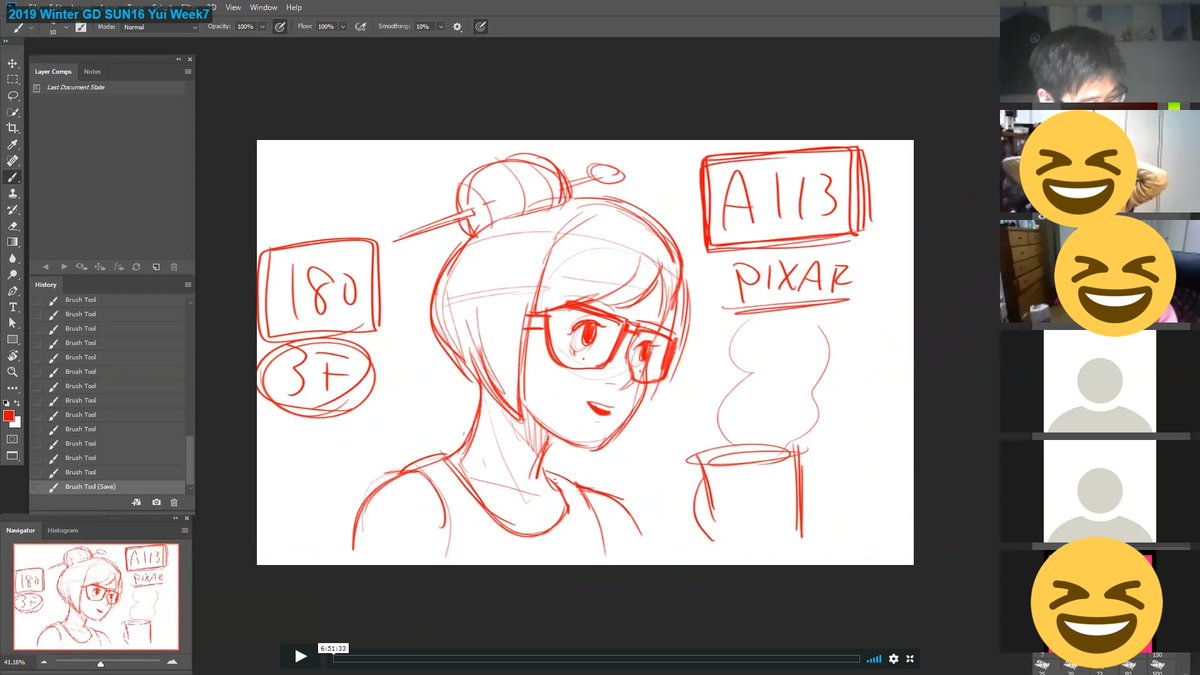Toggle the video volume control
Image resolution: width=1200 pixels, height=675 pixels.
[874, 659]
